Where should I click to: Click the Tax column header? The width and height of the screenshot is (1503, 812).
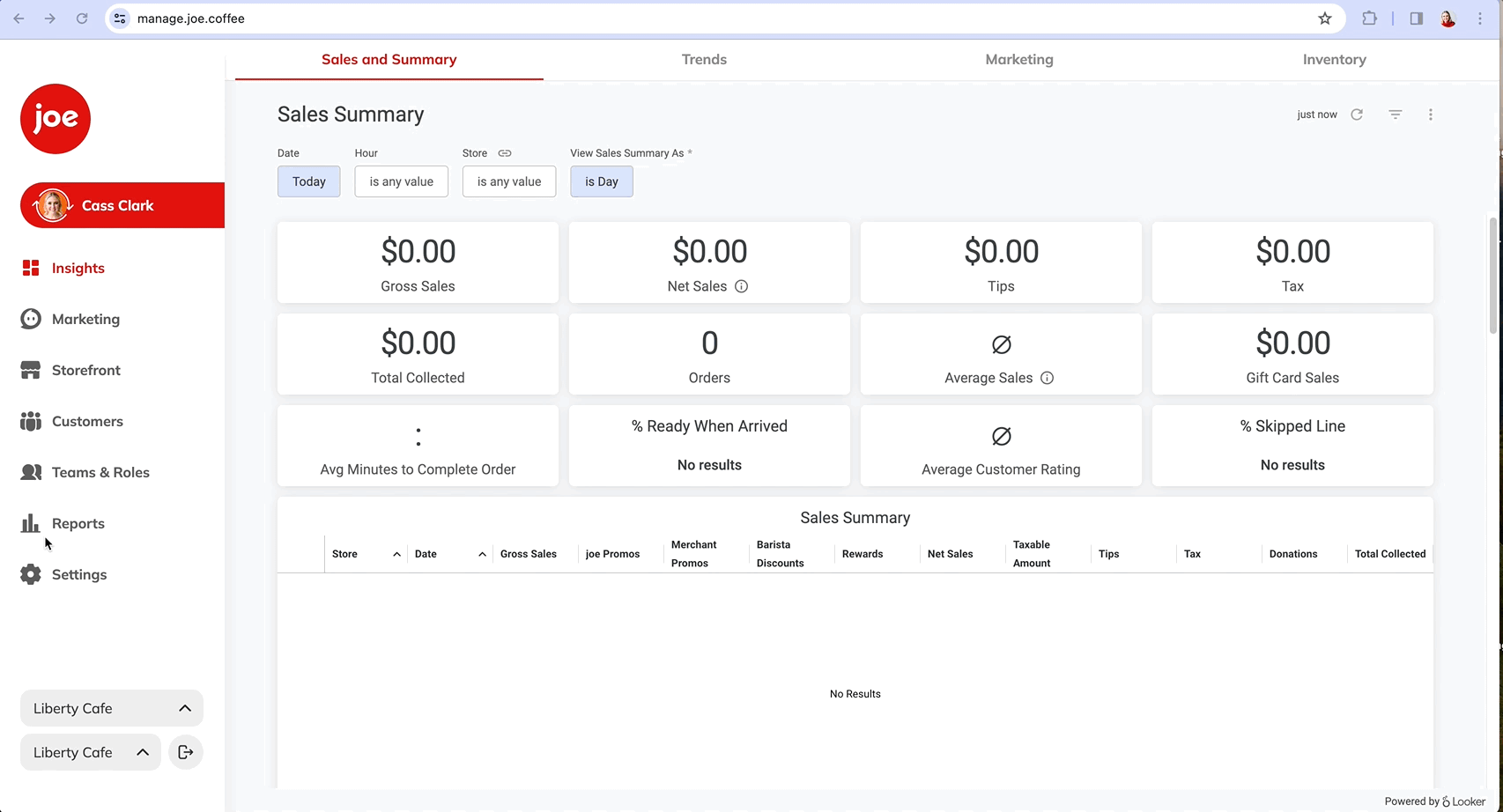pos(1193,554)
